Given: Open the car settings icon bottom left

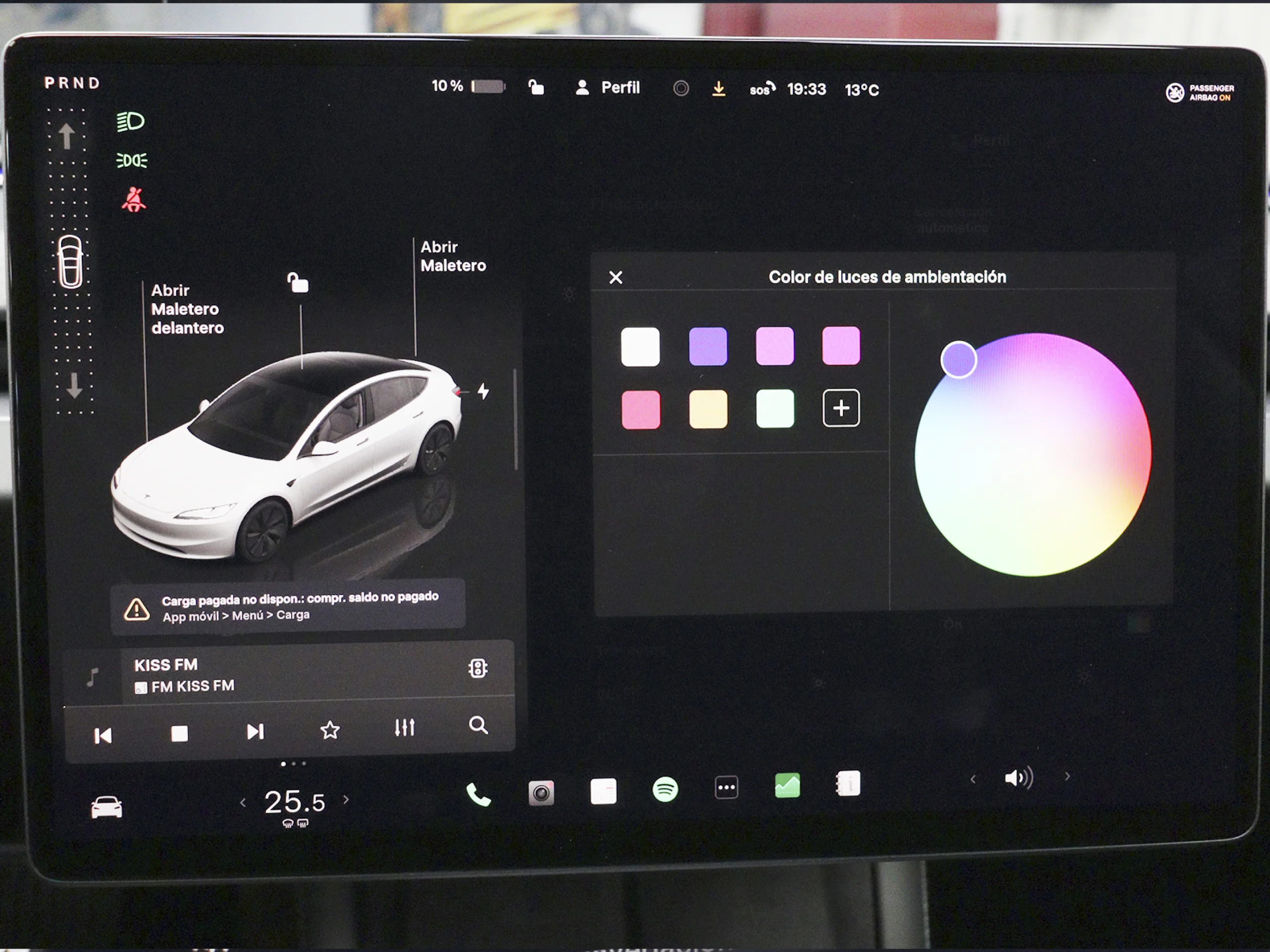Looking at the screenshot, I should tap(106, 807).
